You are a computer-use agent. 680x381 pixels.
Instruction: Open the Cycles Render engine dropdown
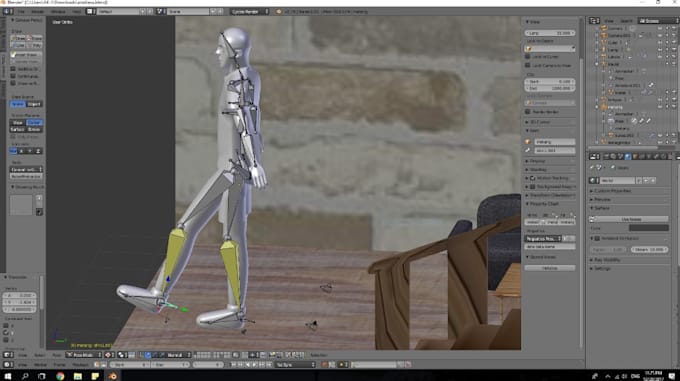click(x=250, y=12)
